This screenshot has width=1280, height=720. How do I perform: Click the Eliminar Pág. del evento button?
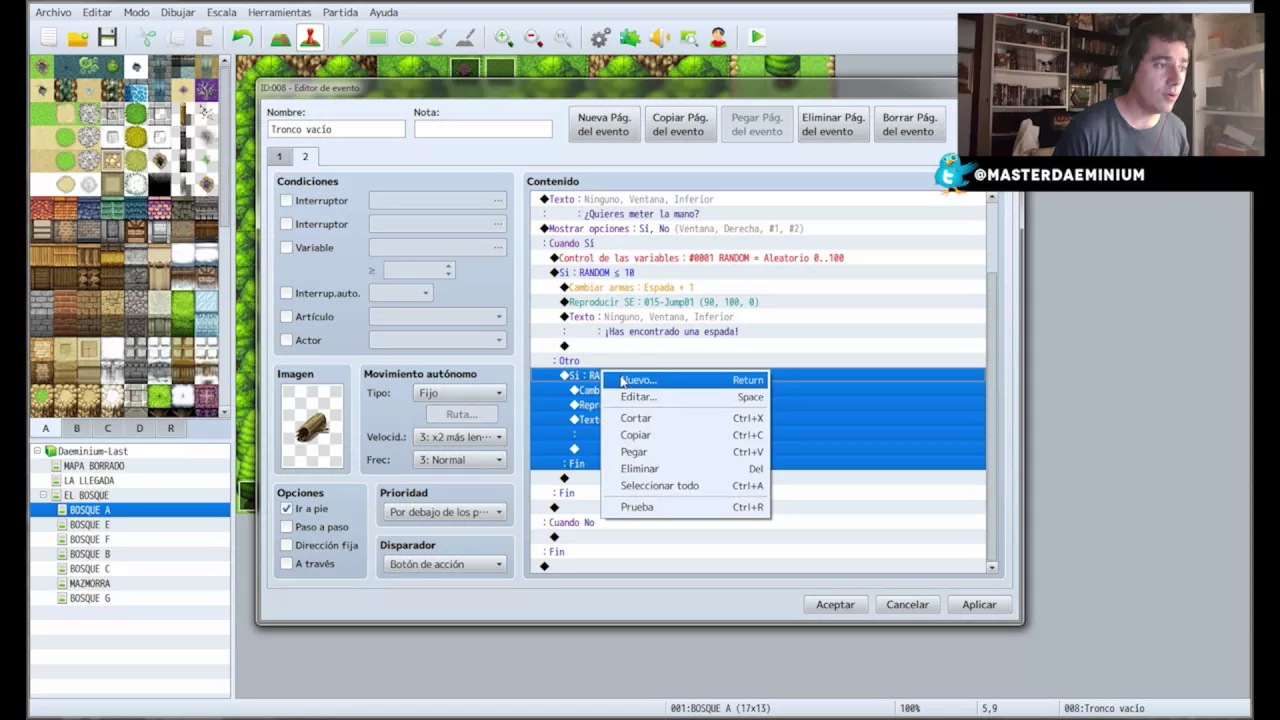[833, 125]
